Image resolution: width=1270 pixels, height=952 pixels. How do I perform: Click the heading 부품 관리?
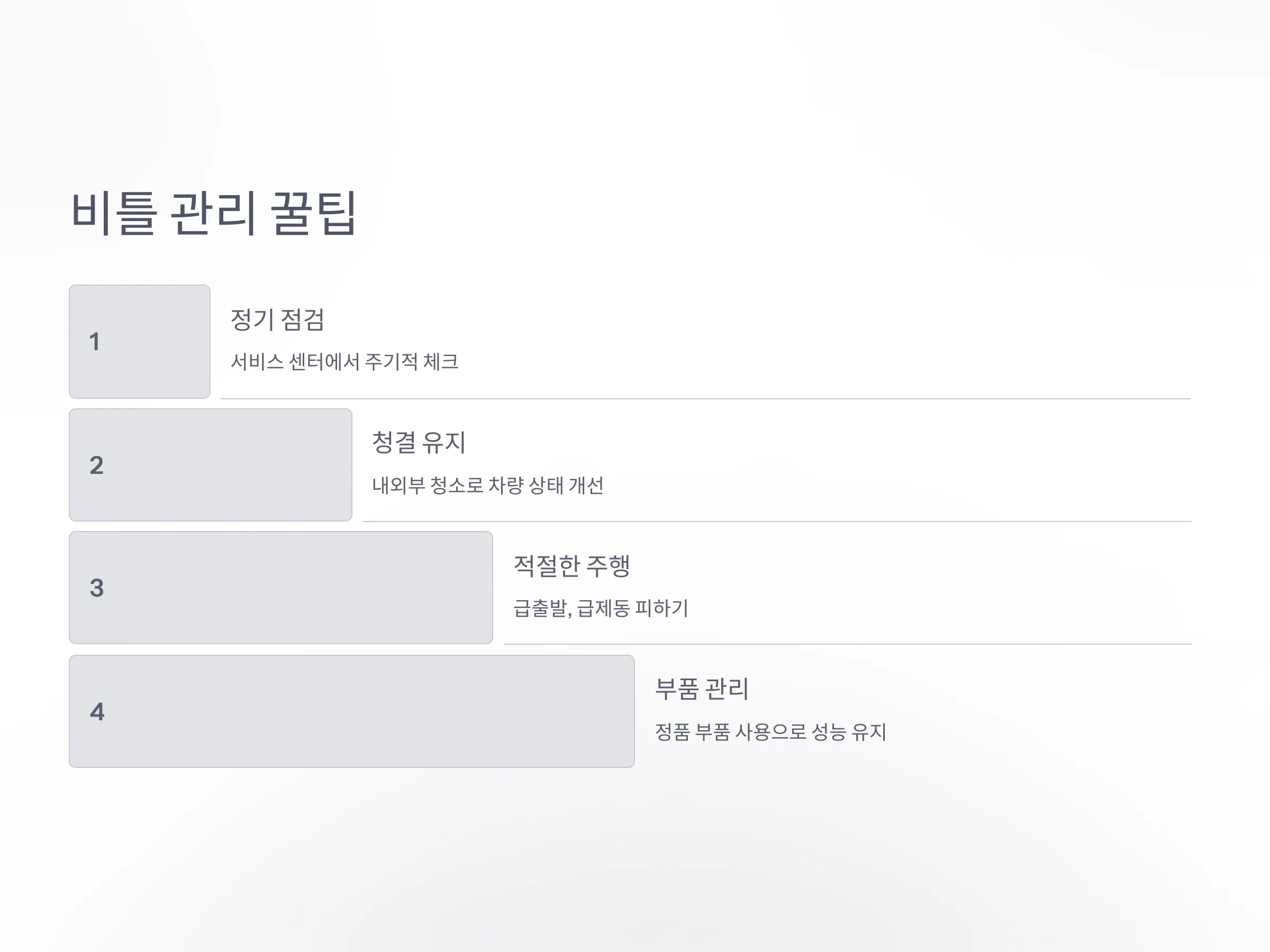(x=702, y=689)
